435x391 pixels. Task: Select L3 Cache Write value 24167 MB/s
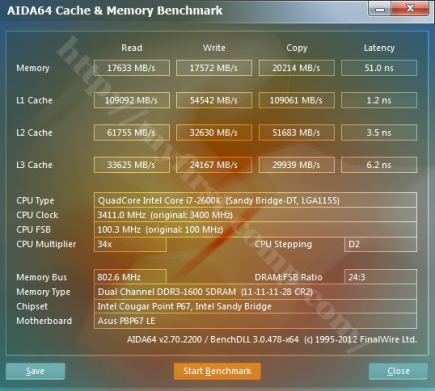(x=214, y=165)
